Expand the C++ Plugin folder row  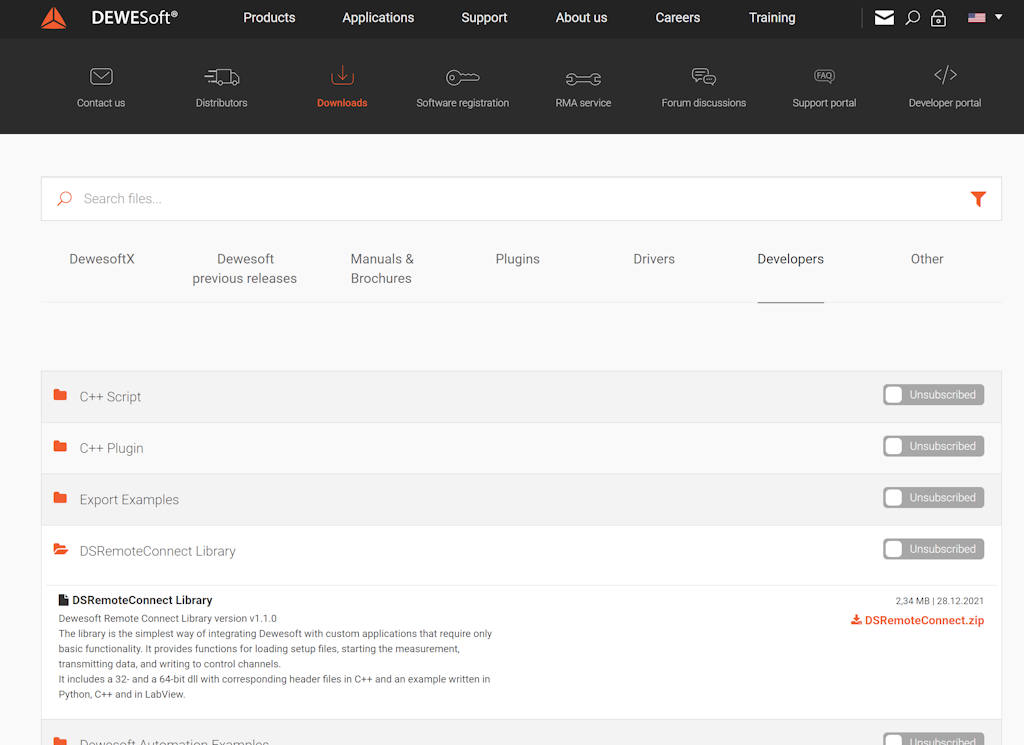(521, 448)
